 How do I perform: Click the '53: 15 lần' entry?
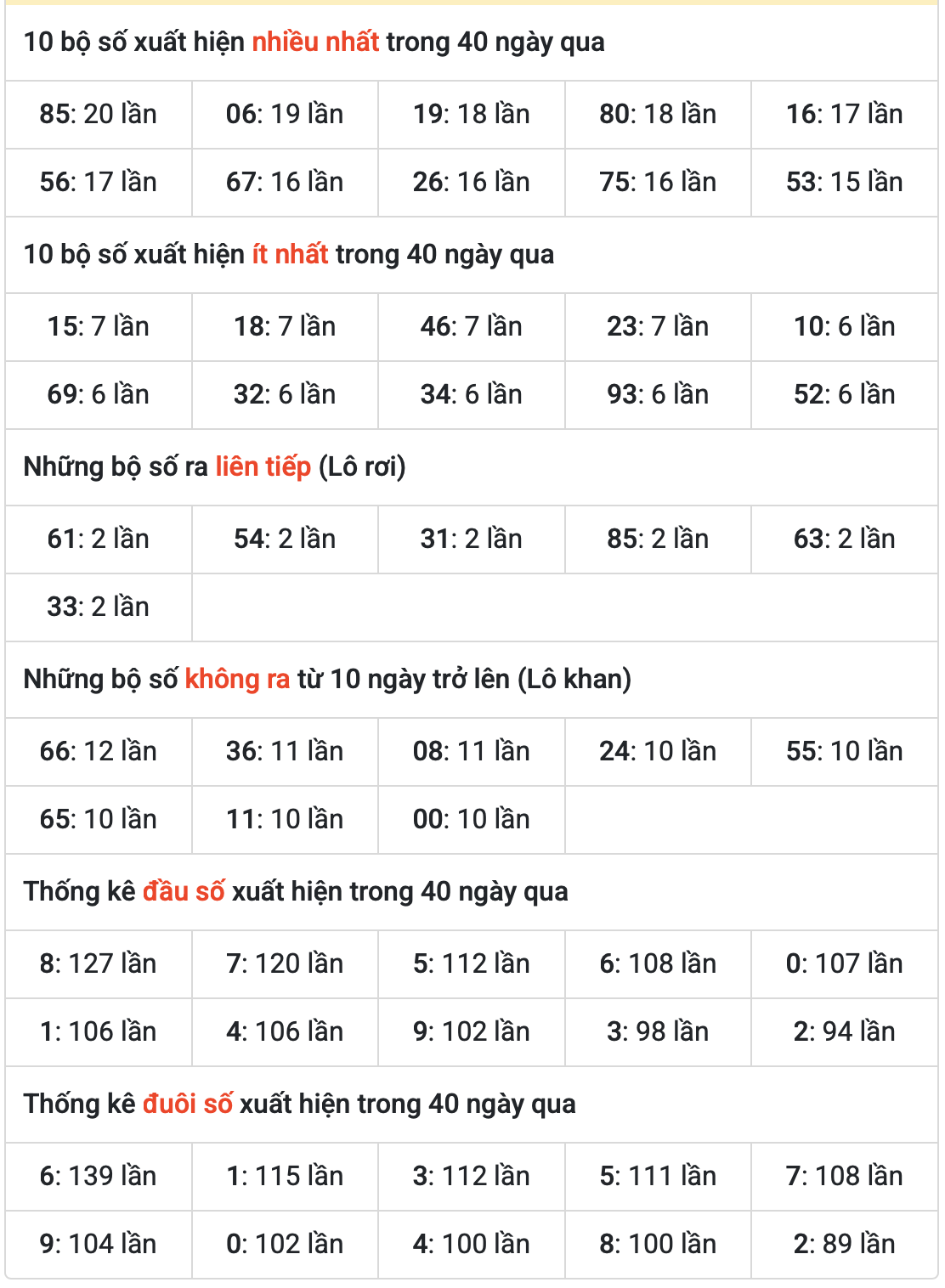(x=845, y=183)
